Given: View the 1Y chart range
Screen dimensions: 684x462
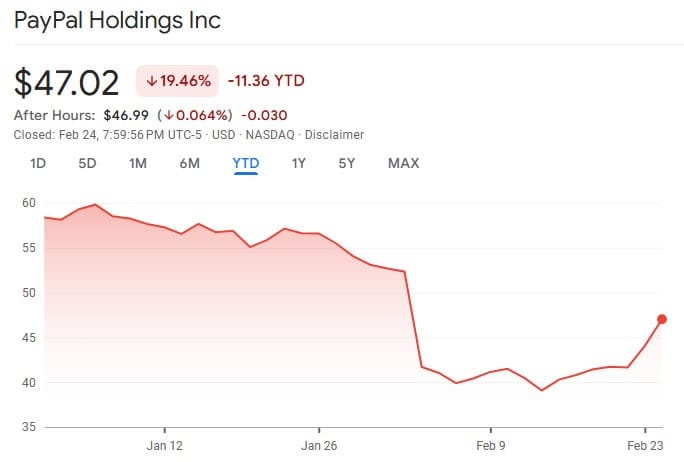Looking at the screenshot, I should click(298, 163).
